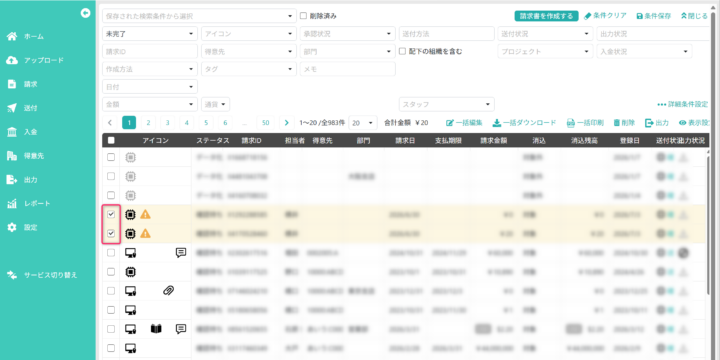Viewport: 720px width, 360px height.
Task: Click the book icon in its row
Action: click(x=156, y=329)
